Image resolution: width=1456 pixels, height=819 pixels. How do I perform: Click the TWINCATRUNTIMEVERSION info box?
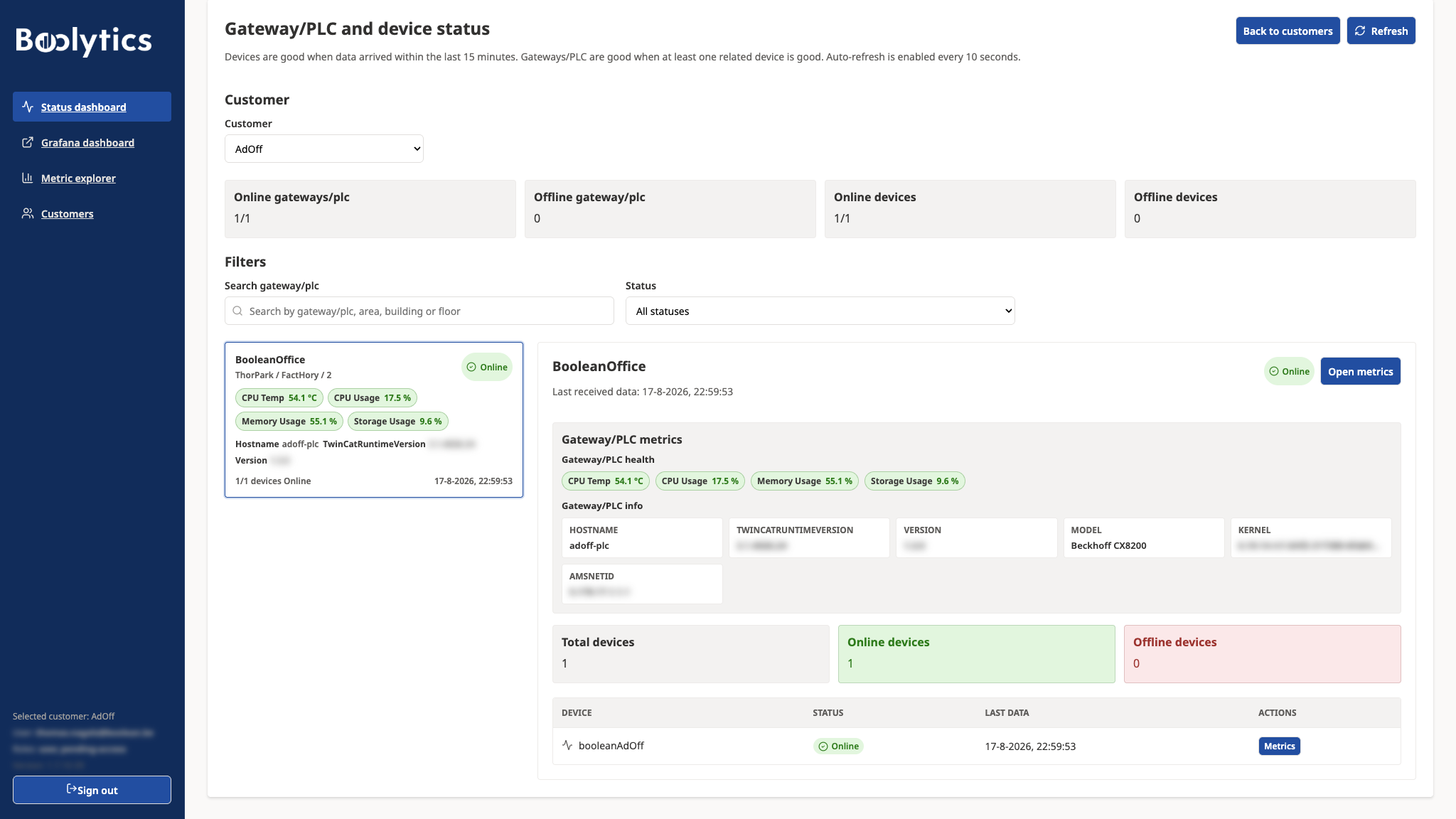809,537
